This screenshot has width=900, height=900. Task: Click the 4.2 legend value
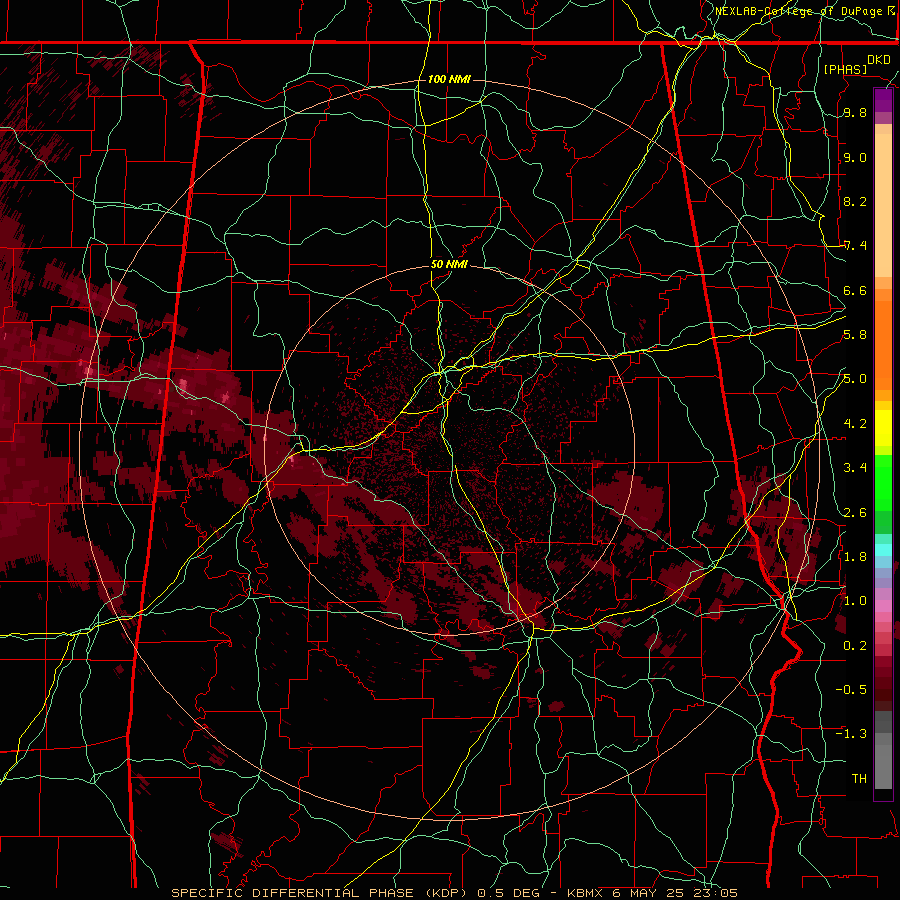pos(855,424)
